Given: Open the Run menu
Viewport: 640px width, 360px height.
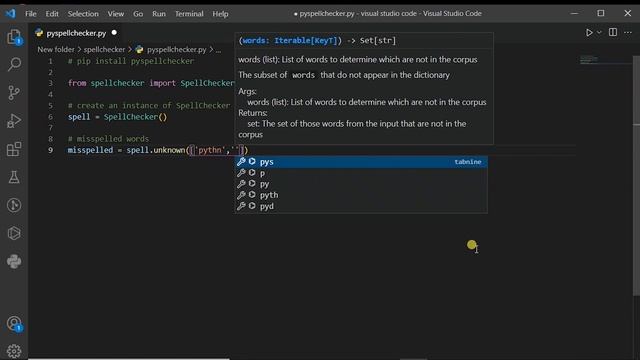Looking at the screenshot, I should (x=159, y=14).
